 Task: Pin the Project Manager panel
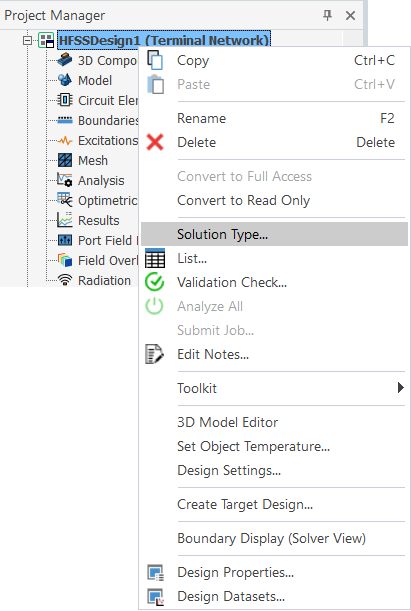[x=327, y=15]
